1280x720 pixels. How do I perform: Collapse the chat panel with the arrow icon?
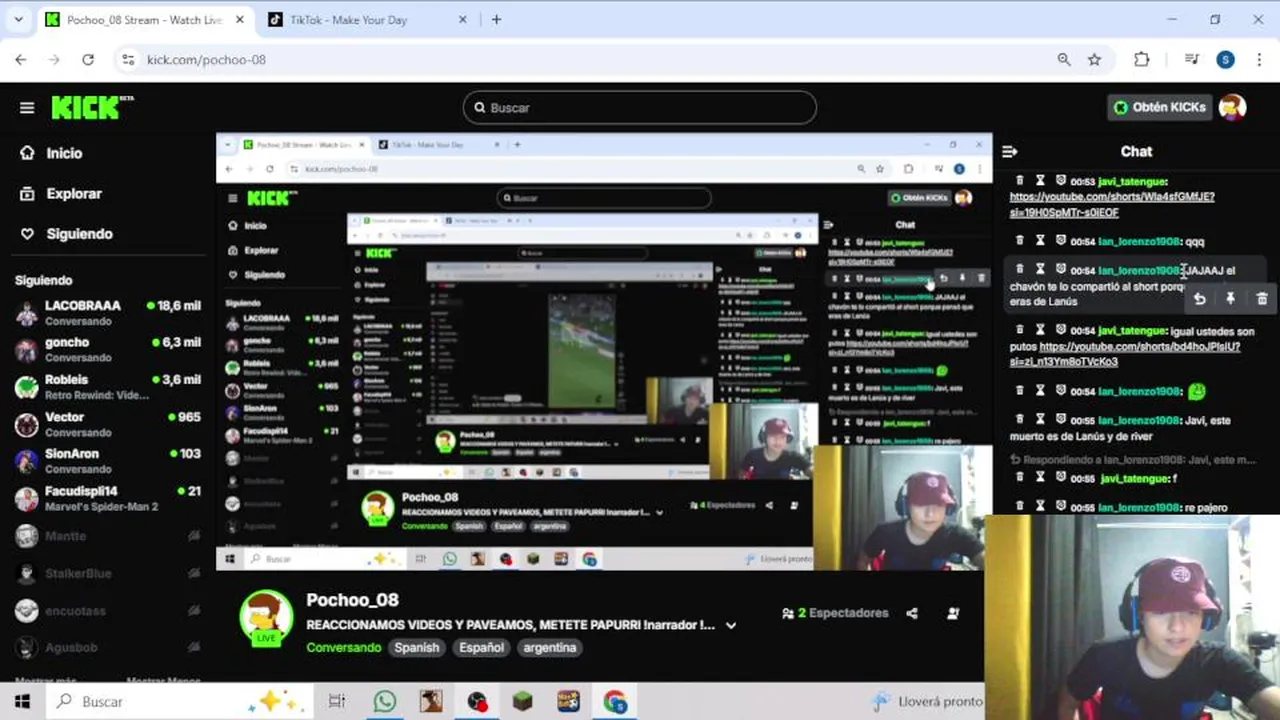click(x=1009, y=151)
